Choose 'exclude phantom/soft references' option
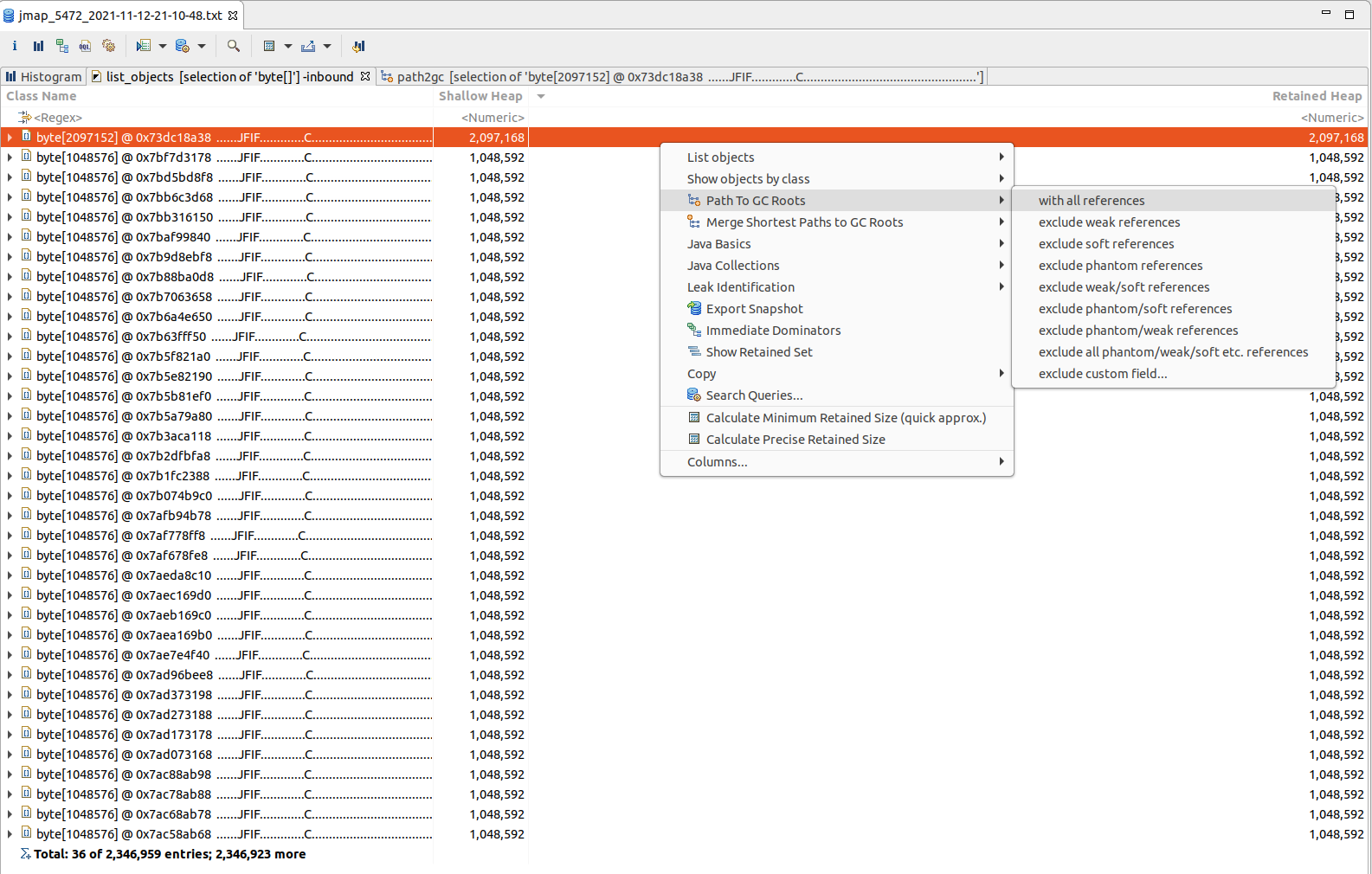This screenshot has width=1372, height=874. click(1173, 309)
